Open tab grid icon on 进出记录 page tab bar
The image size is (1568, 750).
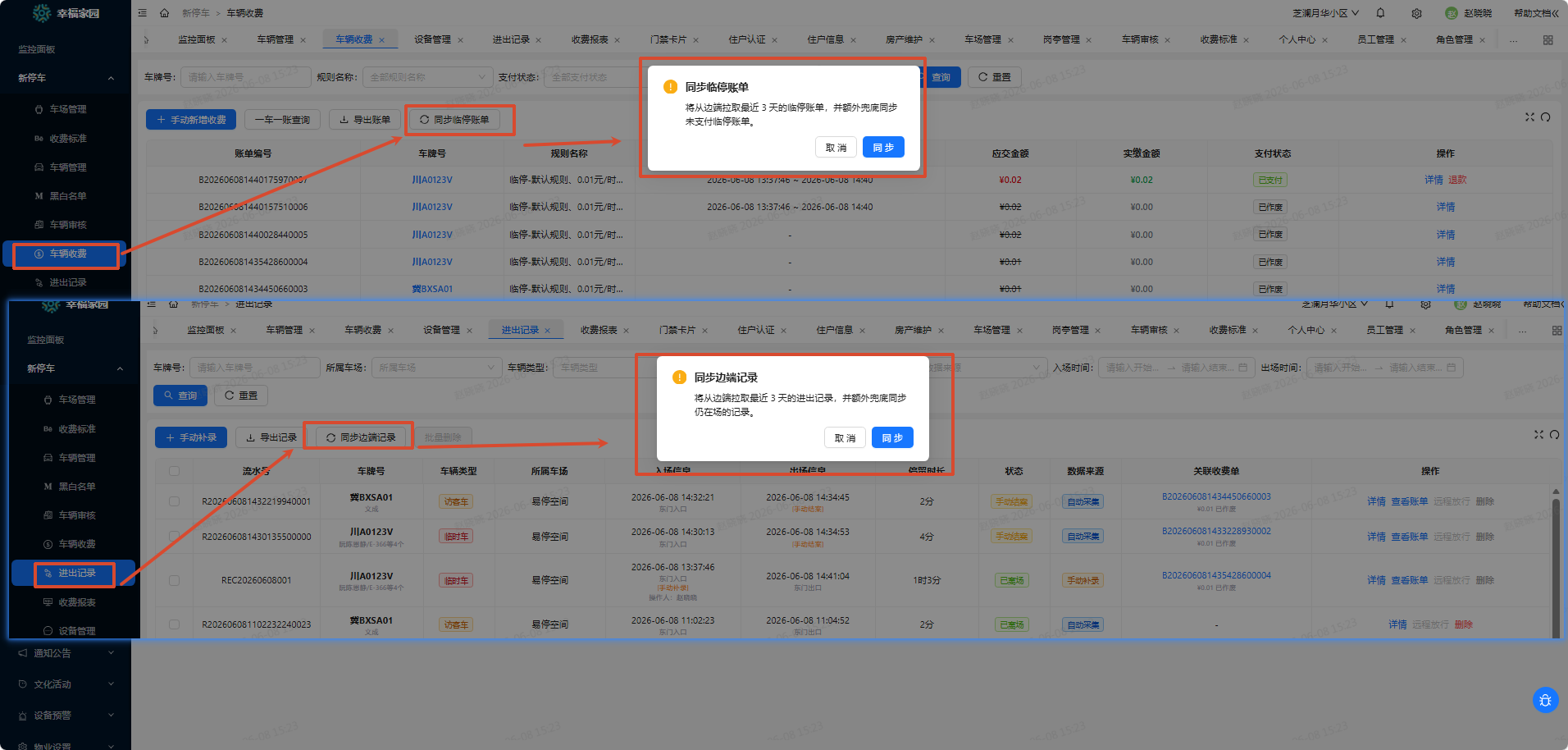click(x=1557, y=331)
